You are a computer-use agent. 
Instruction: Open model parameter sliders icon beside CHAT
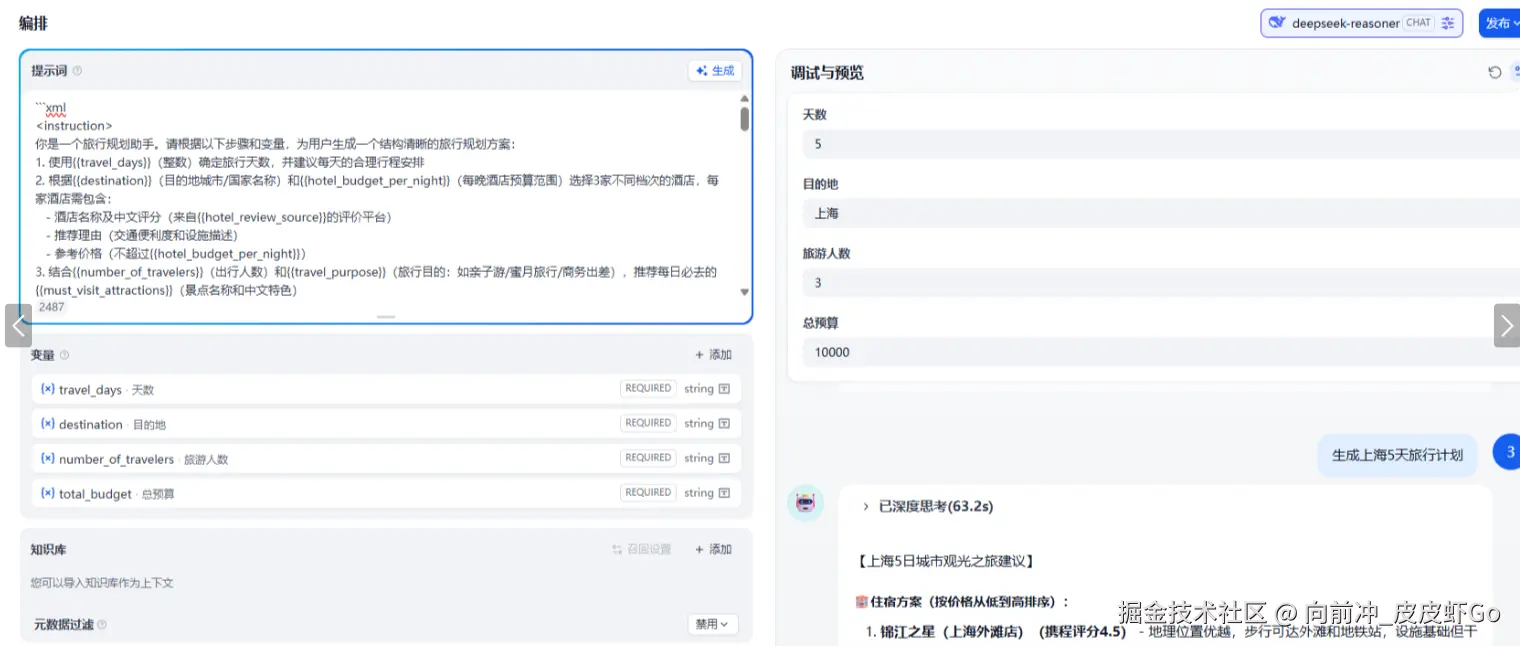click(1447, 23)
